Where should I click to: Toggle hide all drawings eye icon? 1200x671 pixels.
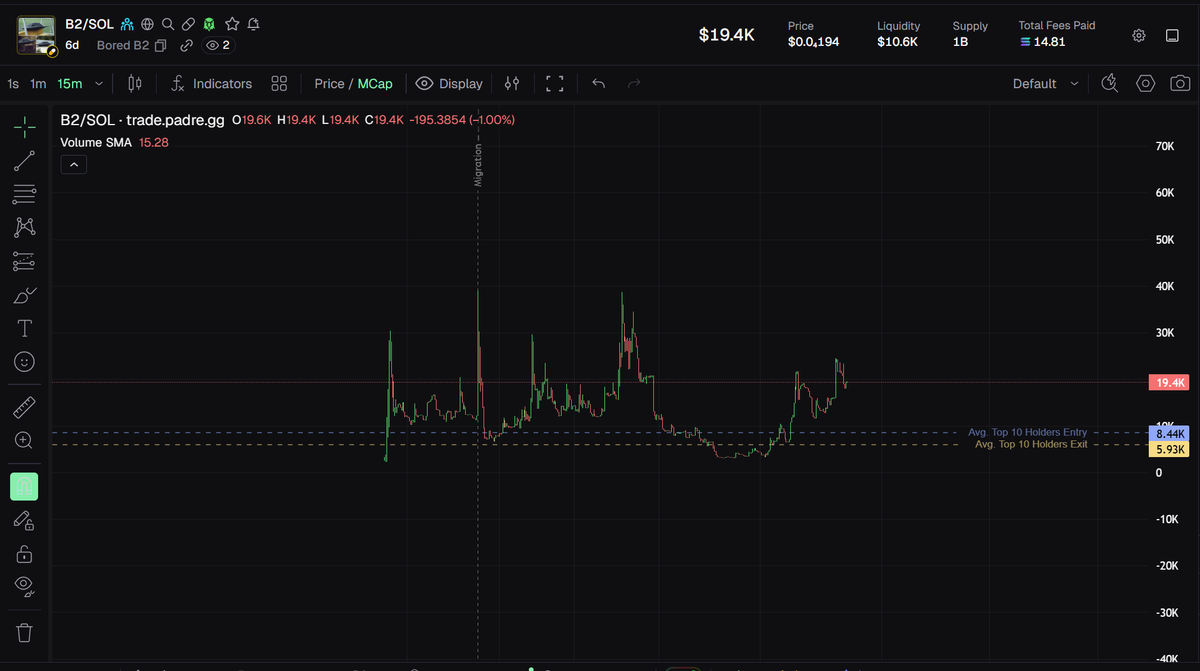[25, 585]
